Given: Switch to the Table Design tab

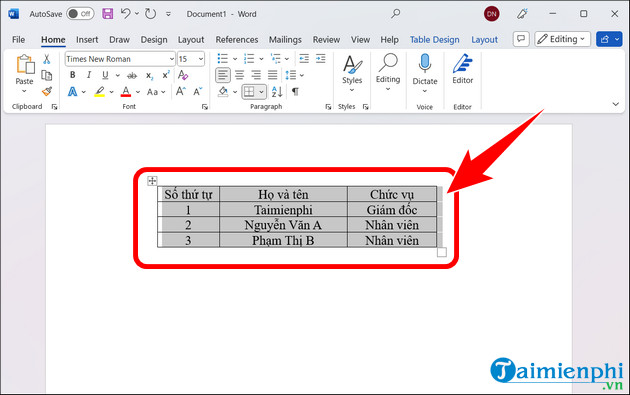Looking at the screenshot, I should point(434,40).
